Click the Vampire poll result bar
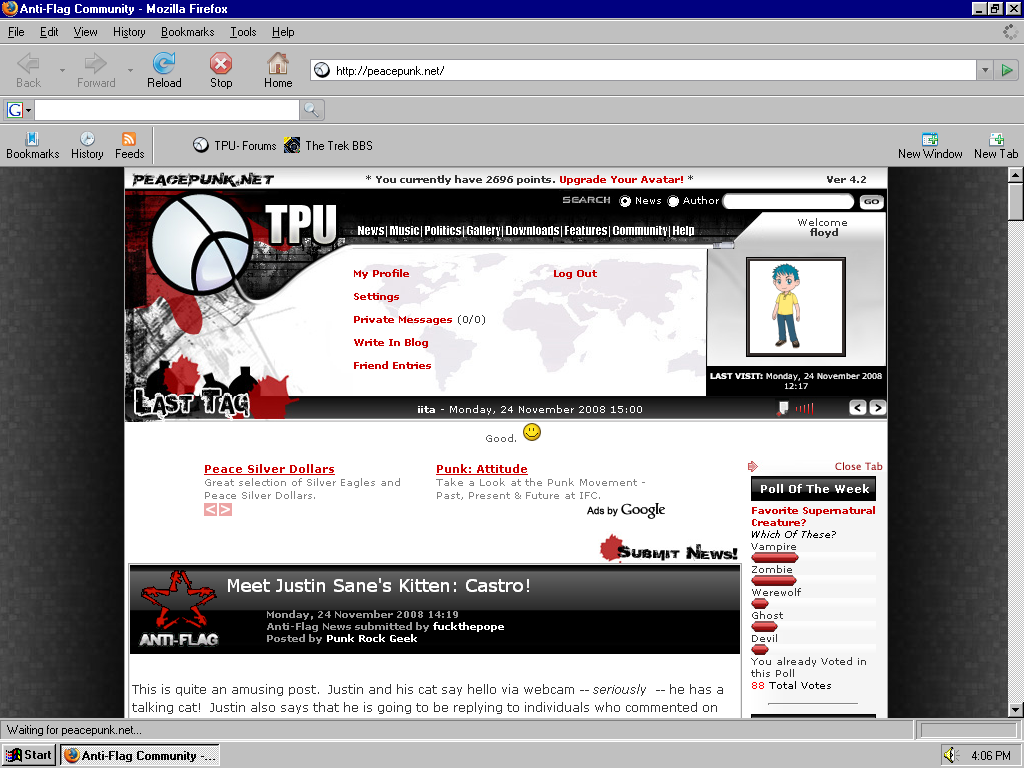 click(775, 558)
